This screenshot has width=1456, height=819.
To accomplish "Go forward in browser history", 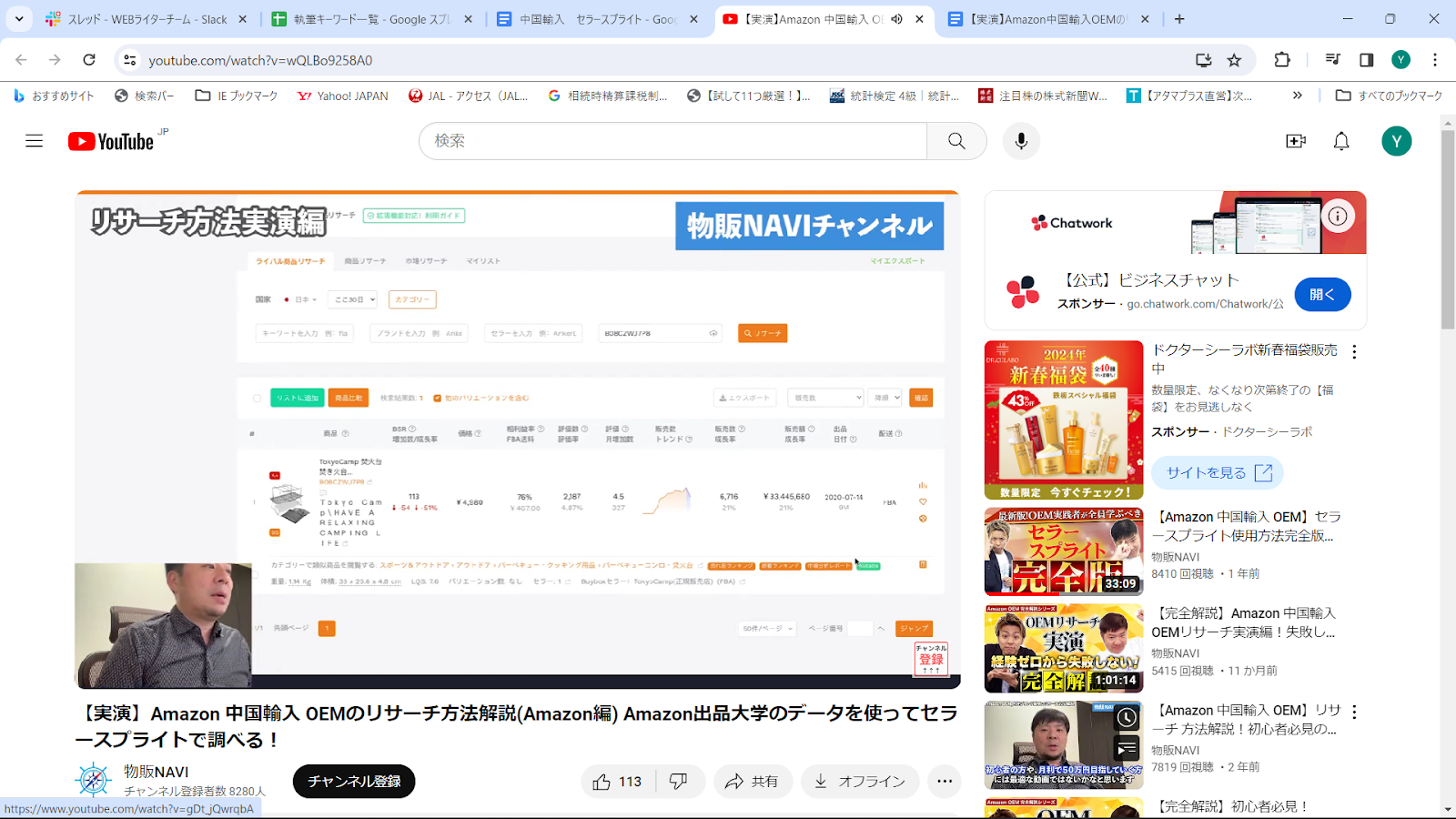I will [55, 60].
